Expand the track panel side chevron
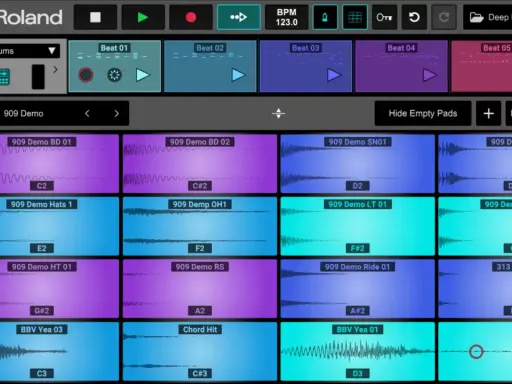The width and height of the screenshot is (512, 384). tap(55, 69)
